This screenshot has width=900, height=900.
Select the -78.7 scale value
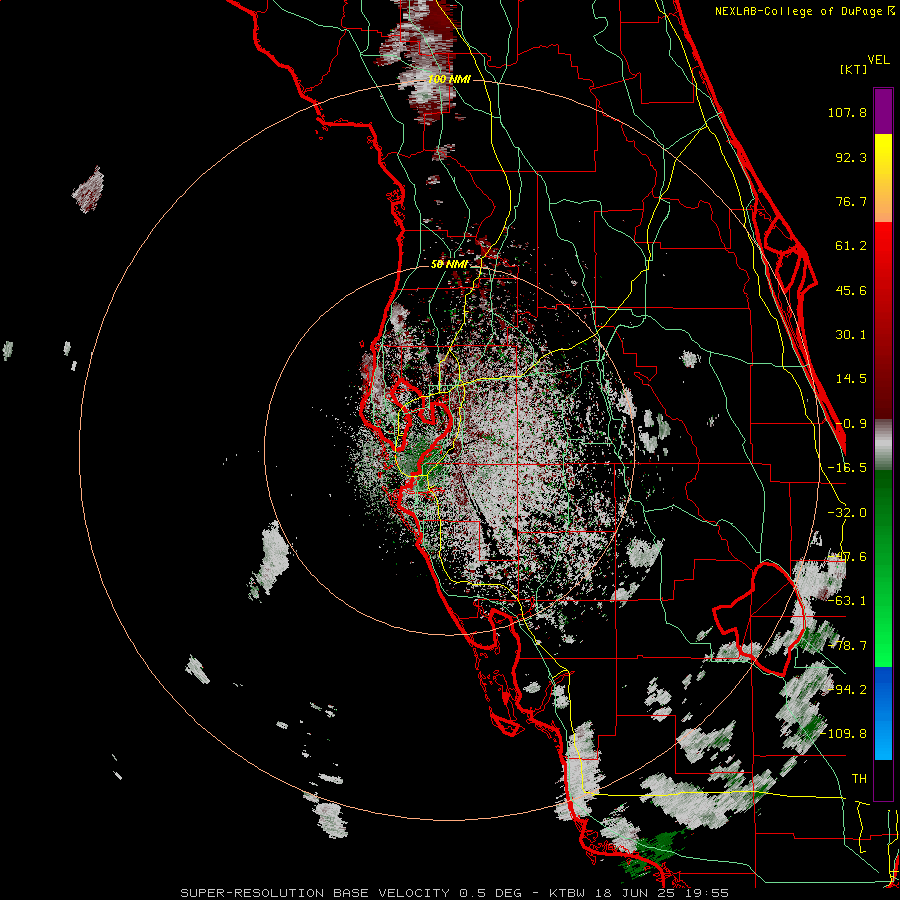pos(847,646)
